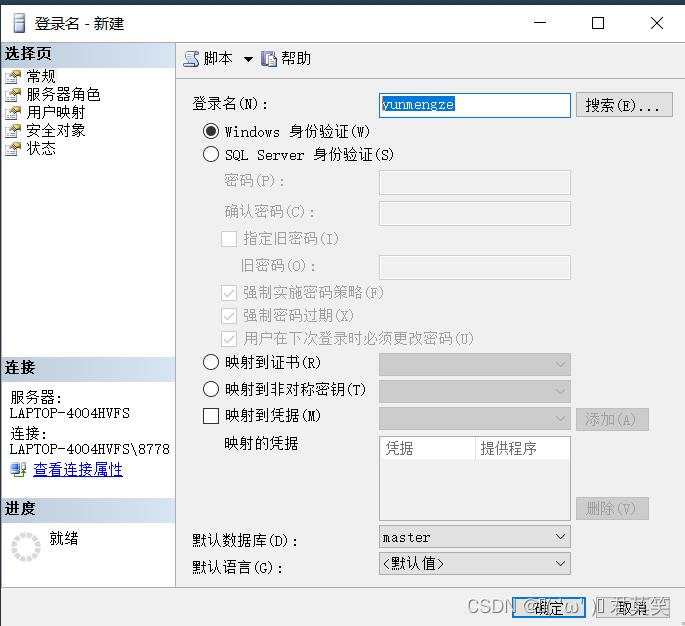Open the credential mapping dropdown
The image size is (685, 626).
[475, 418]
